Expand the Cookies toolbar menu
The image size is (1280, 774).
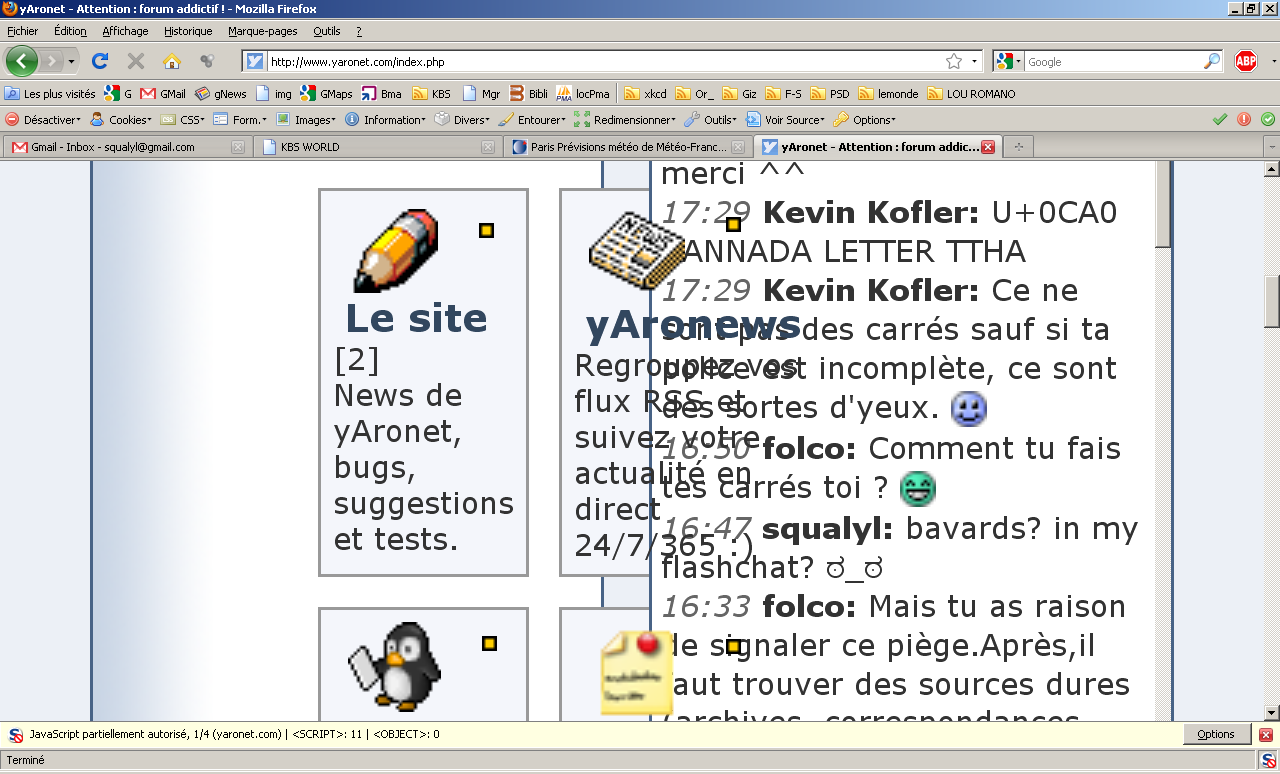pyautogui.click(x=121, y=119)
